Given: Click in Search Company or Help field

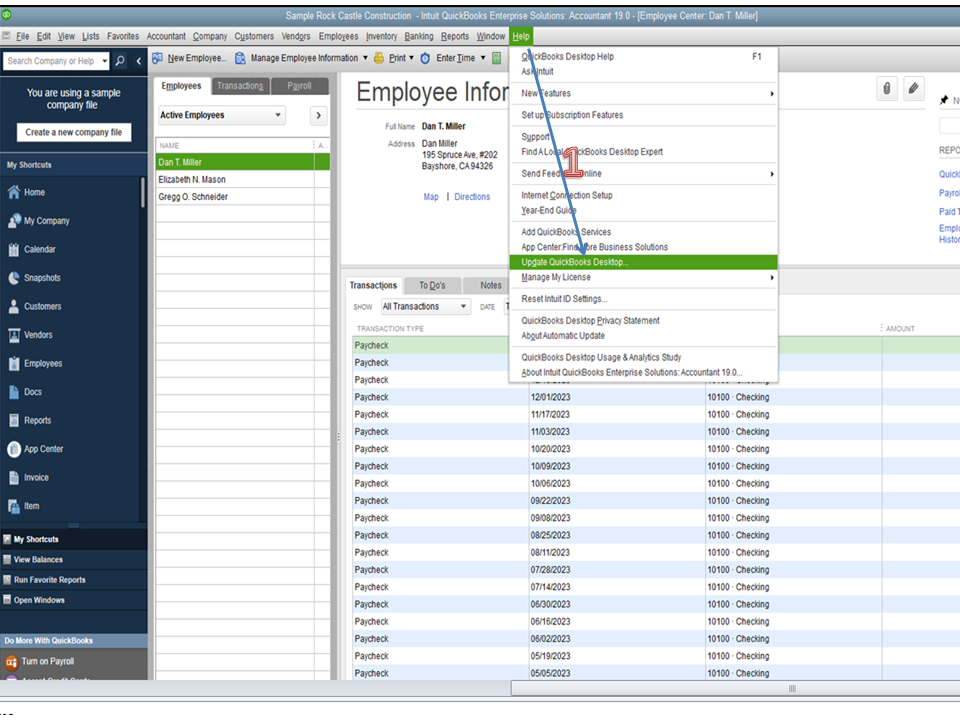Looking at the screenshot, I should pos(51,61).
